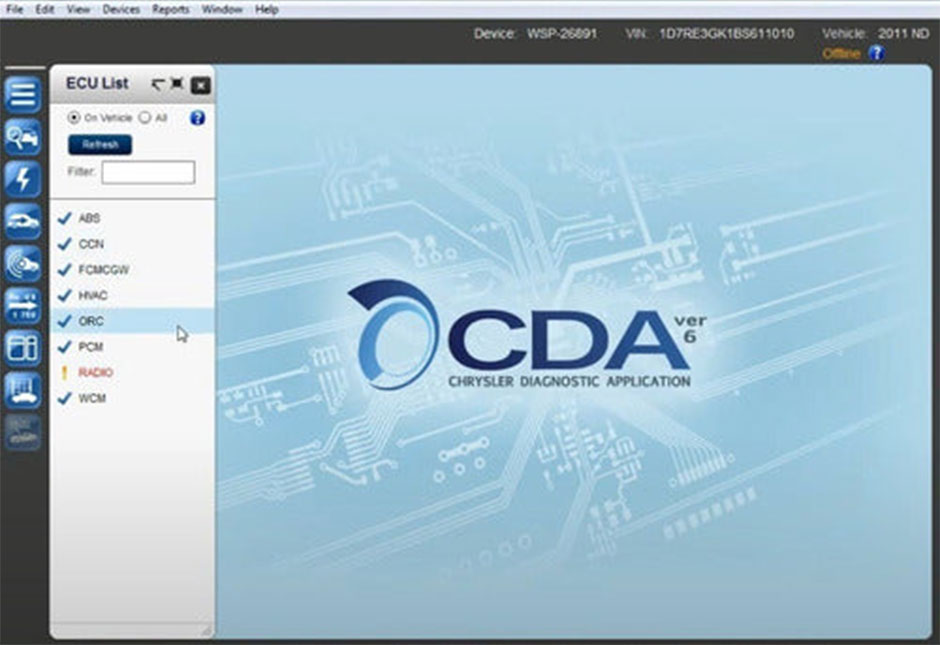The image size is (940, 645).
Task: Open the Devices menu
Action: tap(121, 10)
